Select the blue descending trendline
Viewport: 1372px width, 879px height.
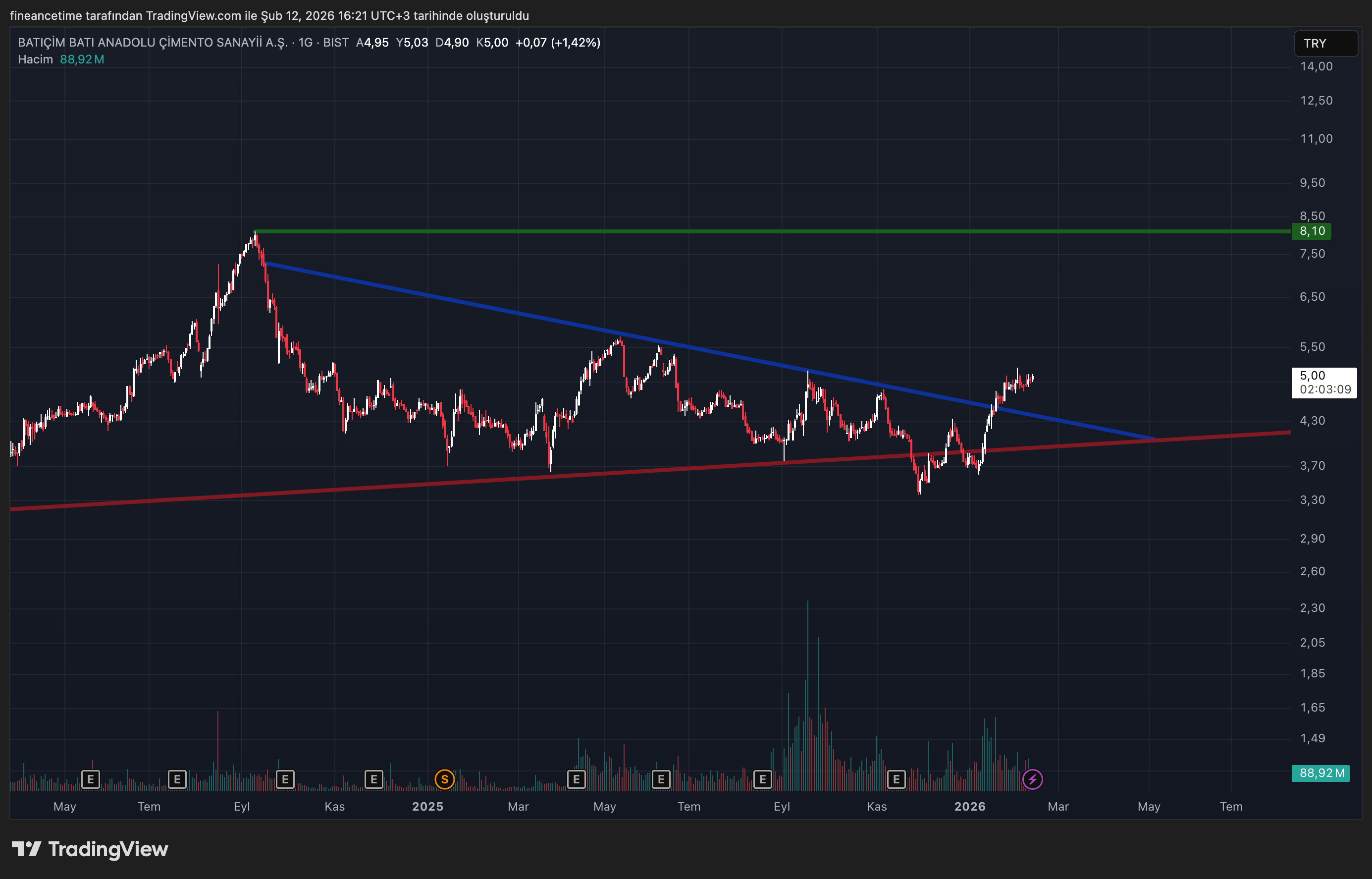point(571,324)
